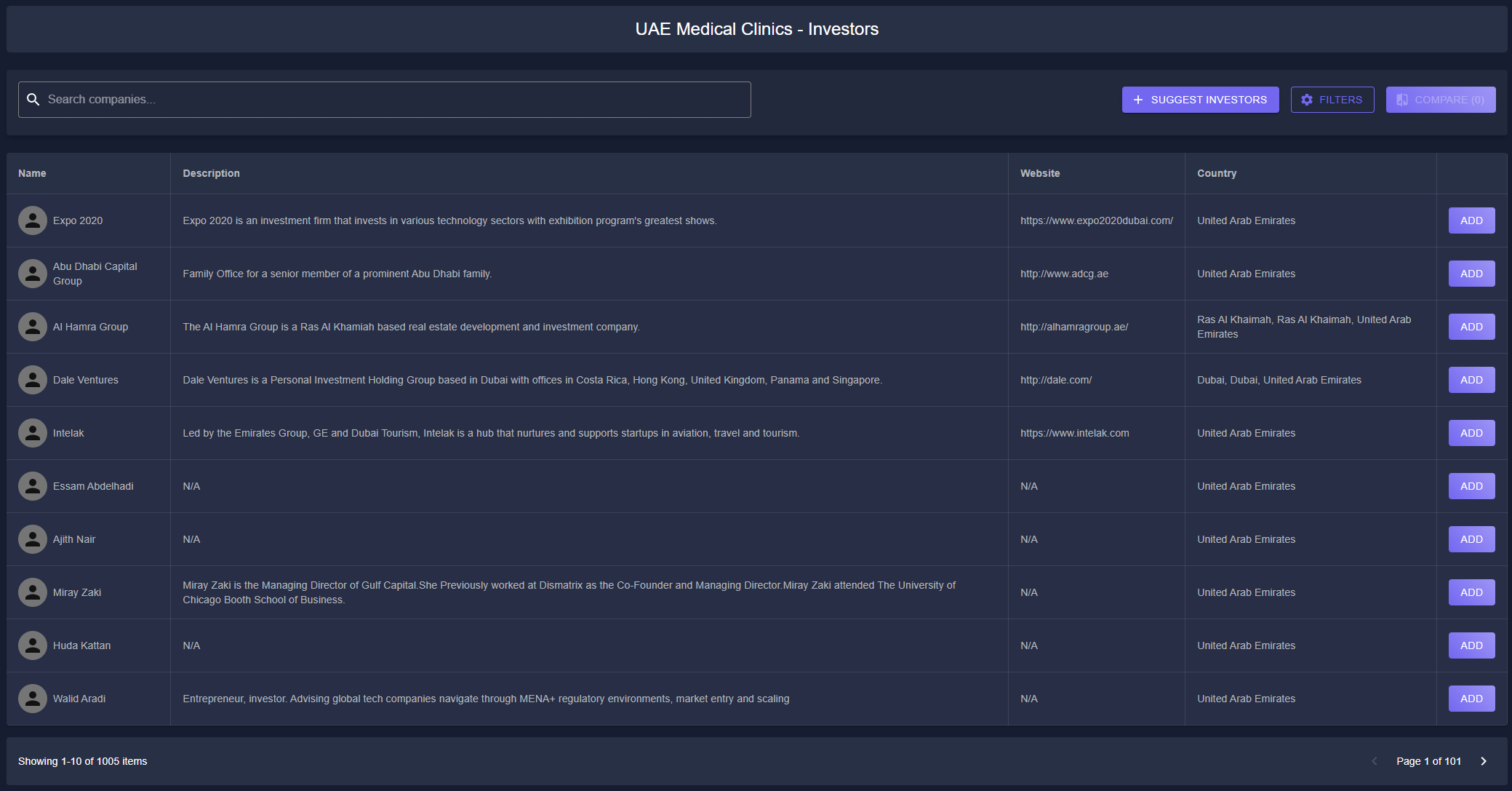1512x791 pixels.
Task: Click Expo 2020 avatar icon
Action: pyautogui.click(x=33, y=220)
